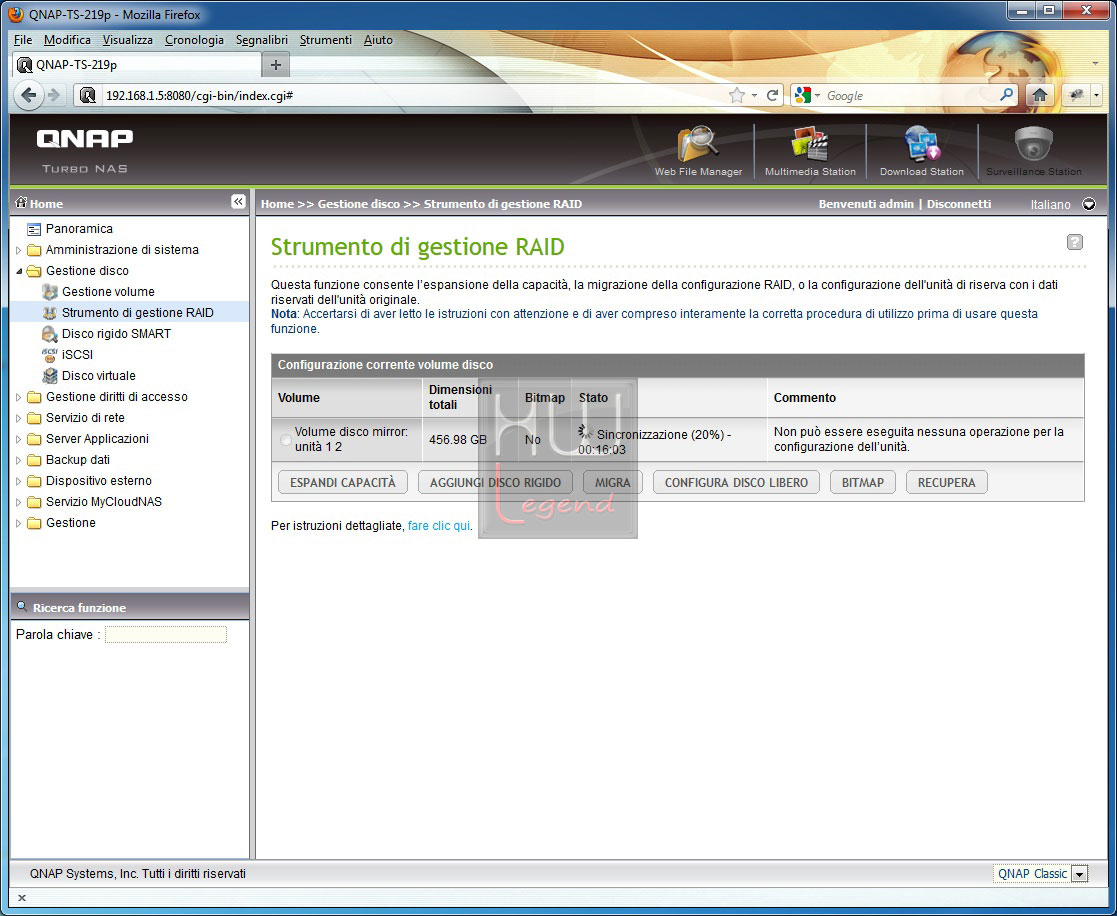Click the search magnifier in Google box
1117x916 pixels.
(1007, 94)
